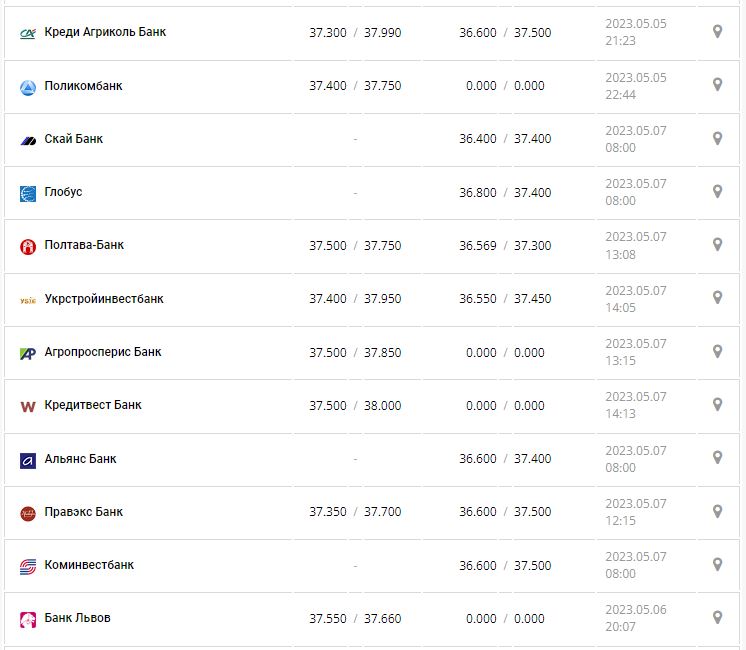746x650 pixels.
Task: Click the Правэкс Банк logo icon
Action: click(x=28, y=513)
